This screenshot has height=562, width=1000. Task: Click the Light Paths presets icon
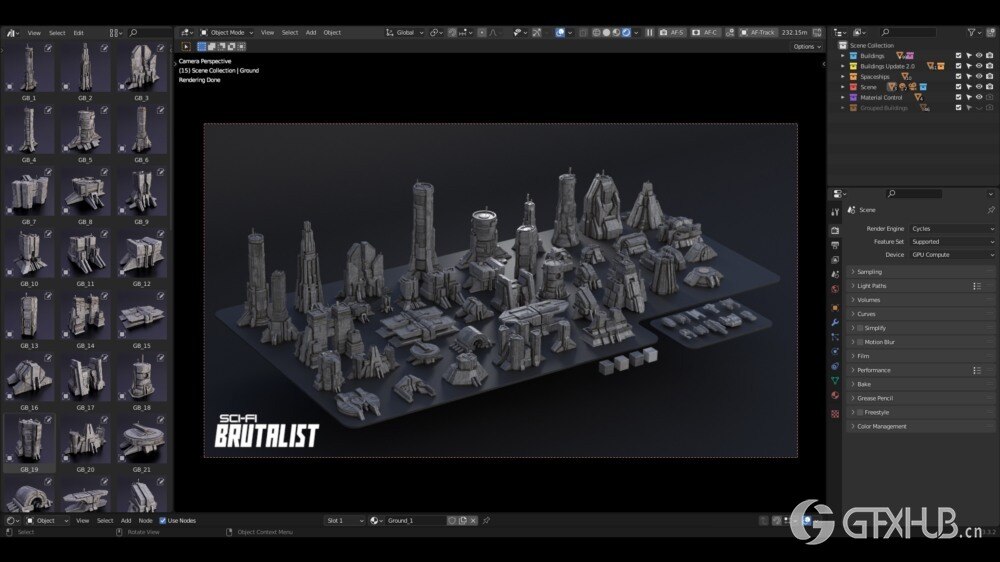point(977,286)
